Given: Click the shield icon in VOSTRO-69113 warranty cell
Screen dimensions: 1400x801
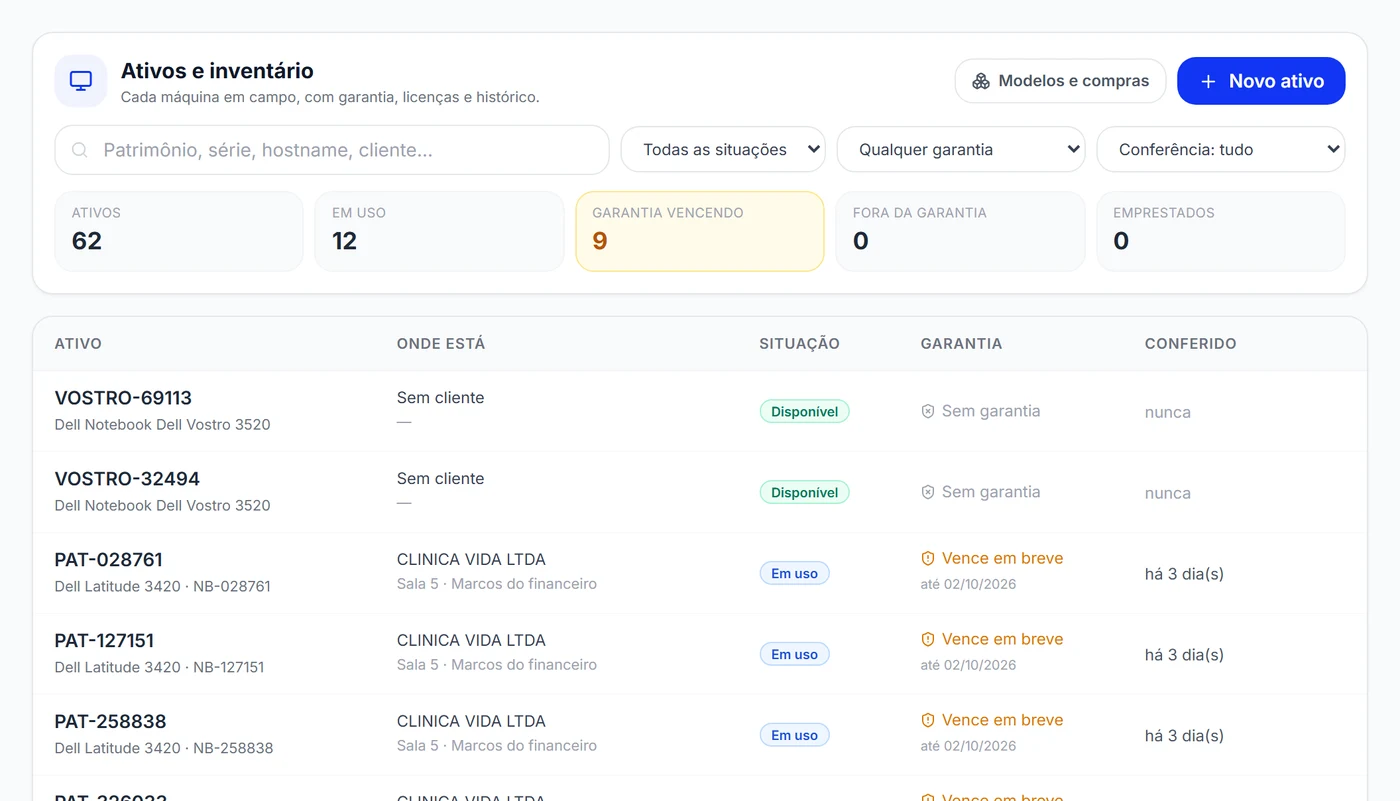Looking at the screenshot, I should point(928,411).
